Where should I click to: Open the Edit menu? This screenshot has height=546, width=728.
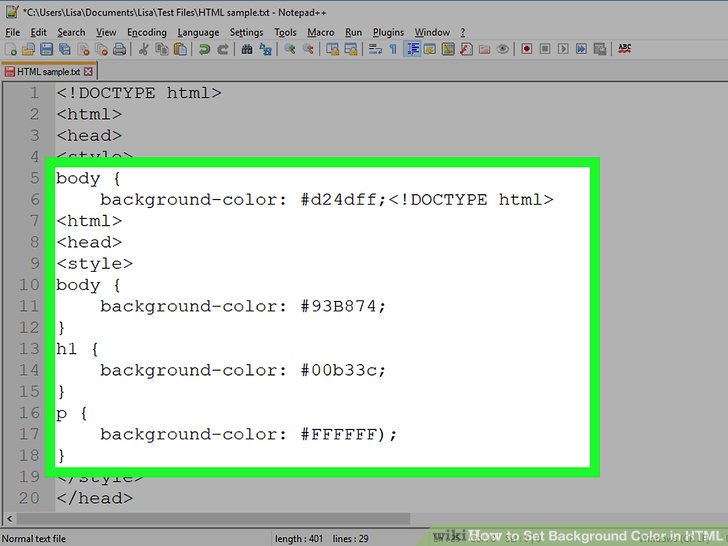[39, 32]
